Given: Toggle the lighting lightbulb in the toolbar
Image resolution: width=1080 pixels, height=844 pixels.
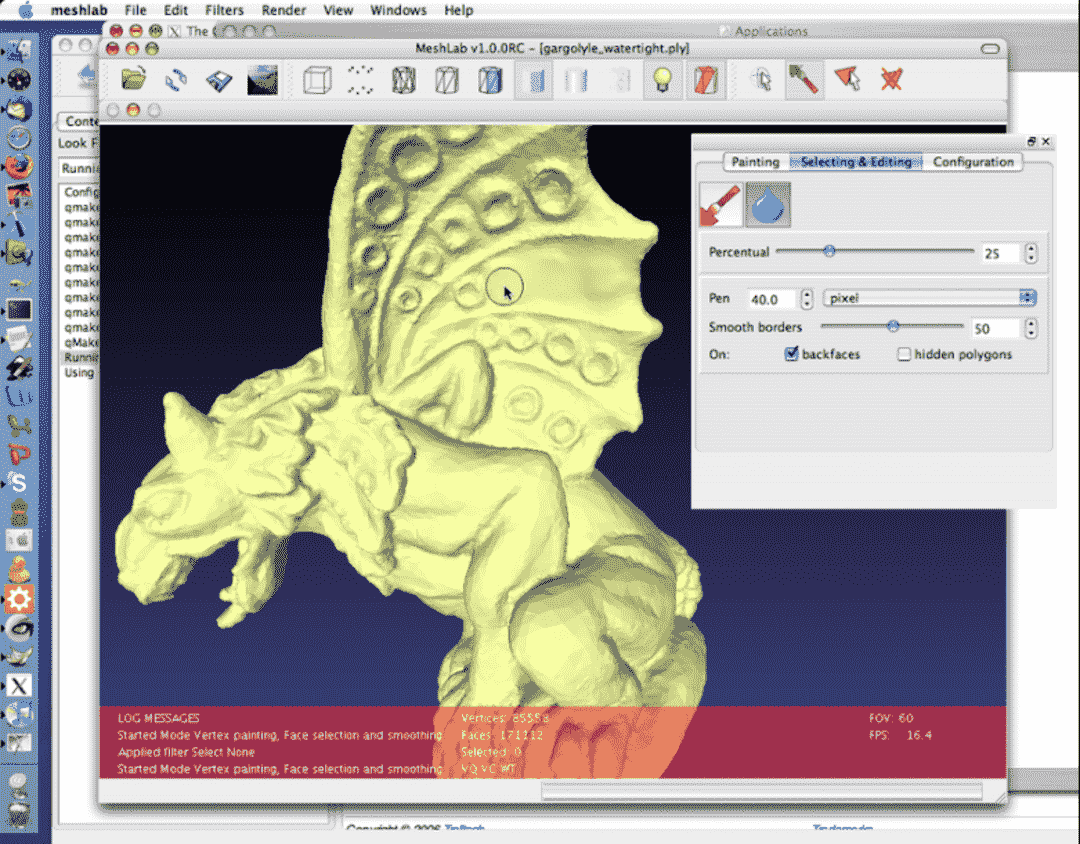Looking at the screenshot, I should [x=660, y=80].
